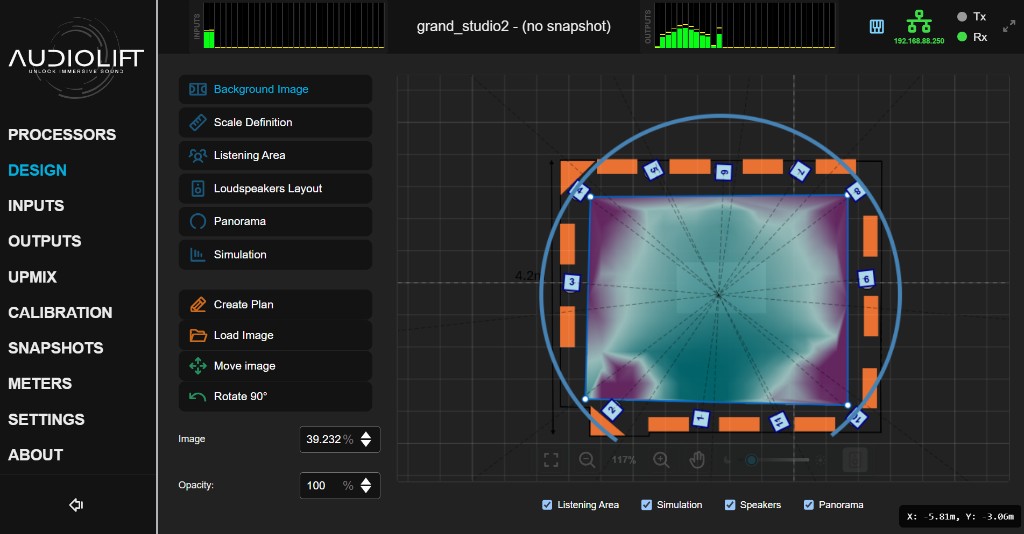Open the METERS page
1024x534 pixels.
[40, 384]
